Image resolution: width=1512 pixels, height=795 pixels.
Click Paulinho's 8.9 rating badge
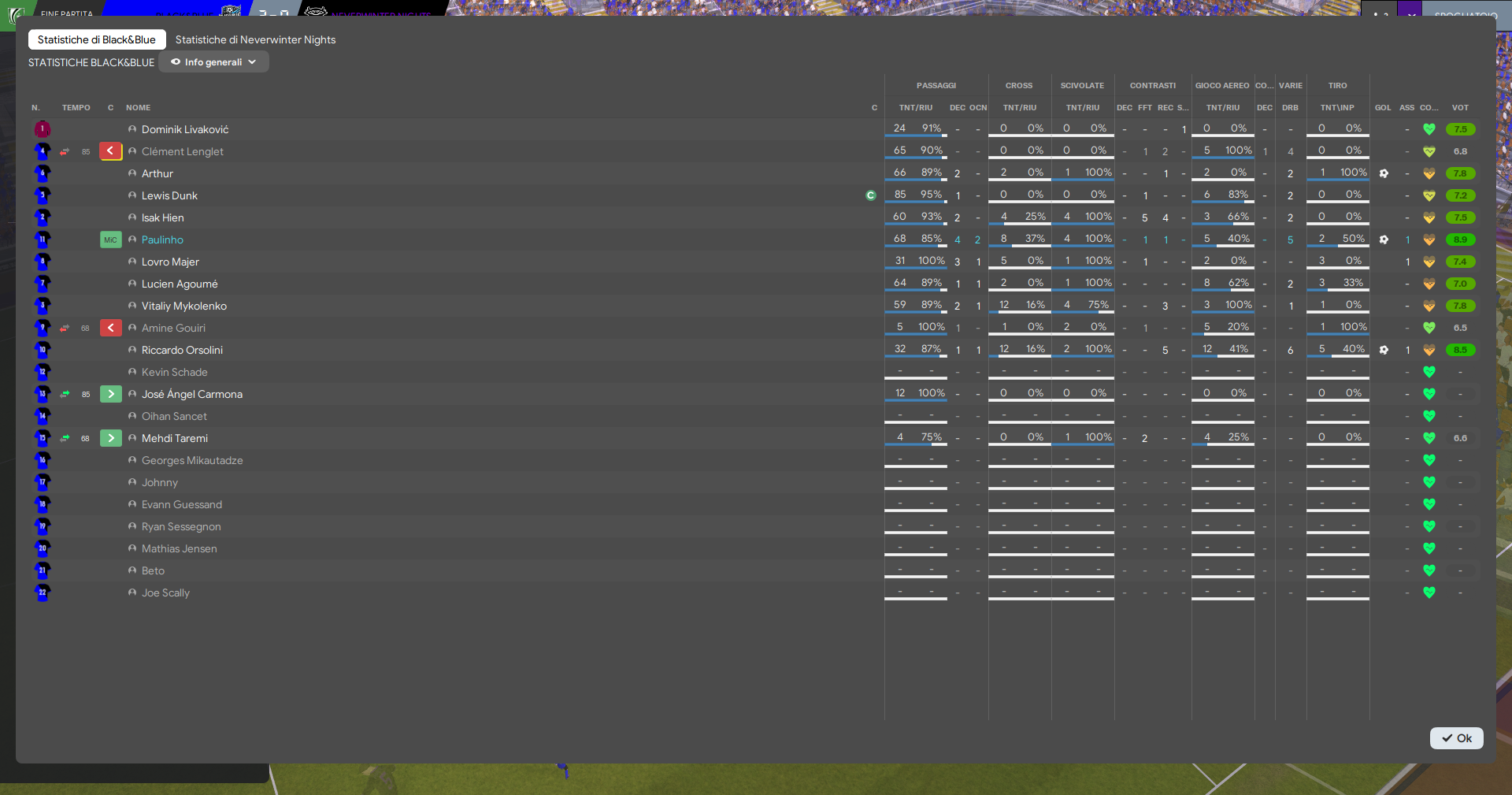coord(1460,240)
